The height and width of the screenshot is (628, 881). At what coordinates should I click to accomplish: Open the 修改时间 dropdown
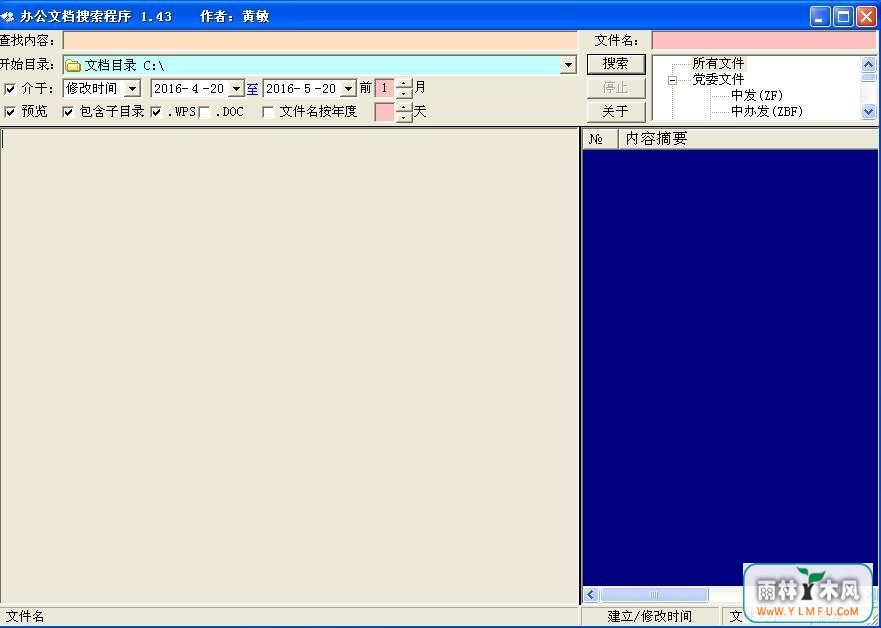pos(132,88)
